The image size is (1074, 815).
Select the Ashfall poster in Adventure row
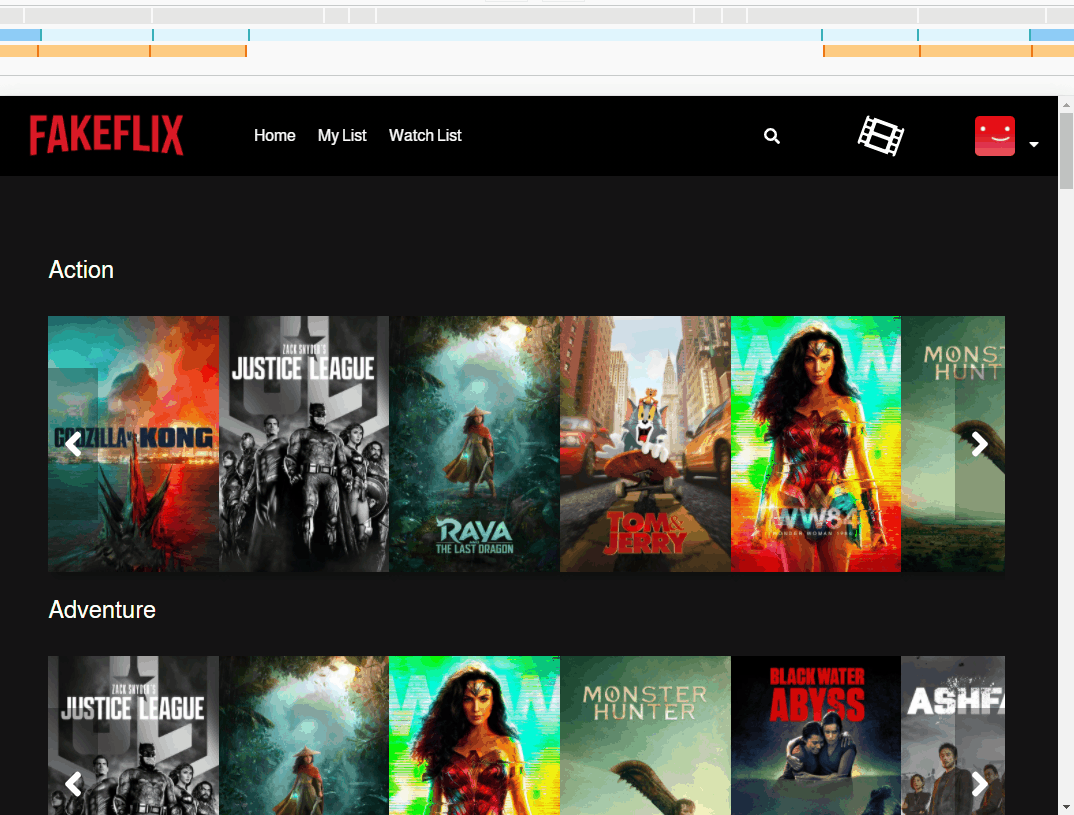click(x=953, y=736)
